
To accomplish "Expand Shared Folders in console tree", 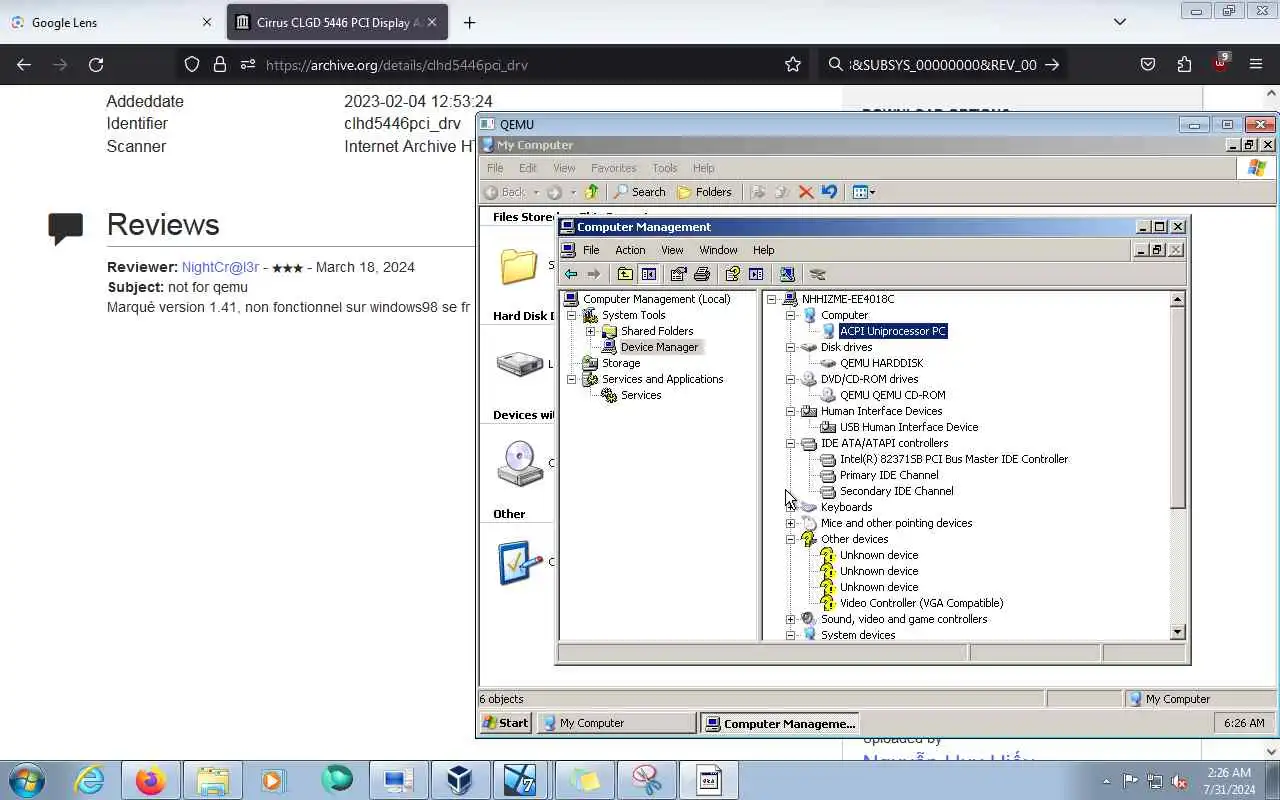I will click(590, 331).
